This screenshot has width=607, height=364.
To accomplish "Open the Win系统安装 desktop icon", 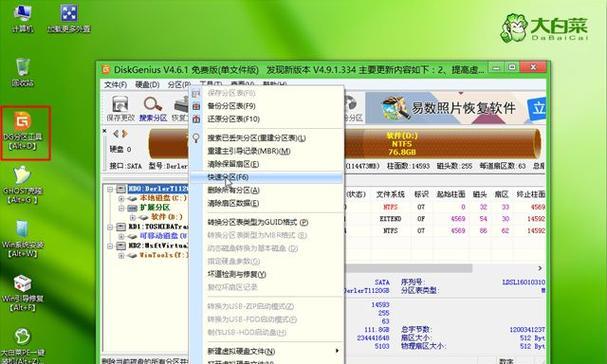I will (x=22, y=239).
